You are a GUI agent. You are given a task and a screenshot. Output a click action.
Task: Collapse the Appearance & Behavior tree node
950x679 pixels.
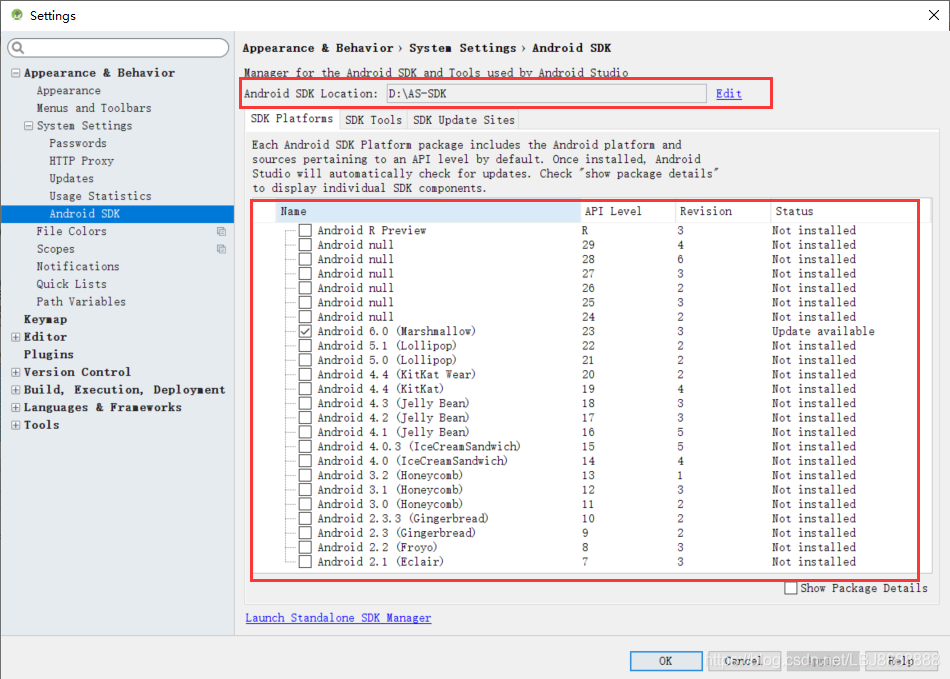pyautogui.click(x=16, y=73)
